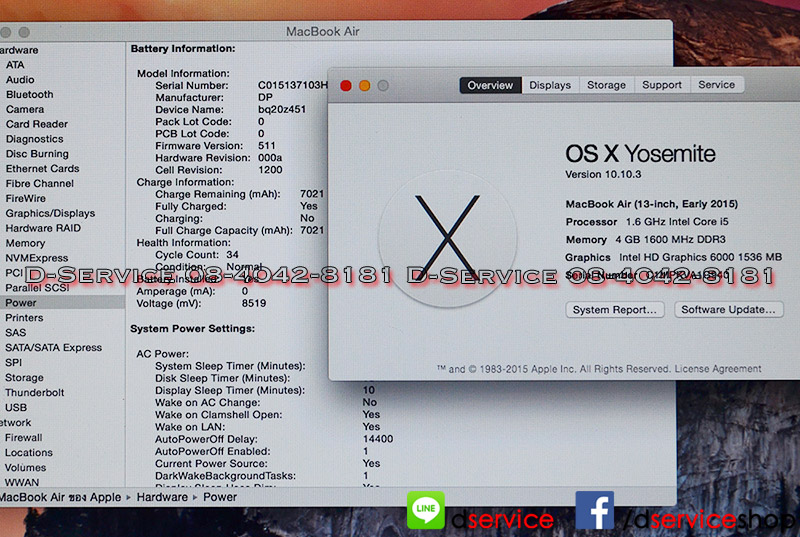
Task: Open the Service tab
Action: 716,85
